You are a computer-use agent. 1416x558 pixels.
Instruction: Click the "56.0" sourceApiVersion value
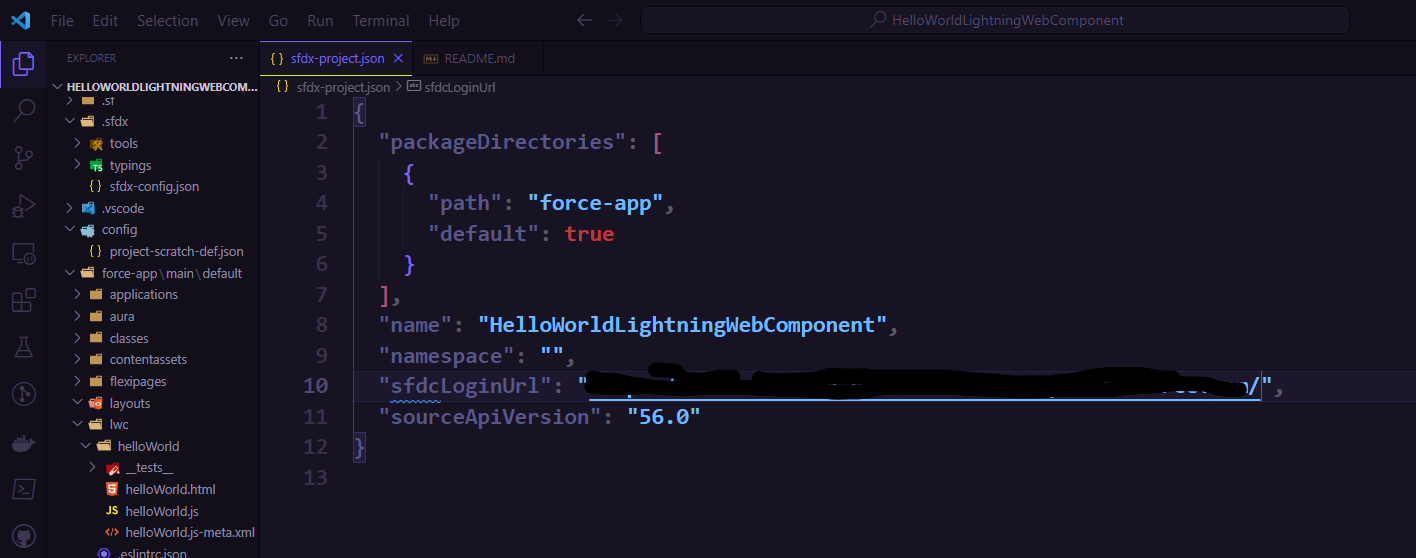664,417
